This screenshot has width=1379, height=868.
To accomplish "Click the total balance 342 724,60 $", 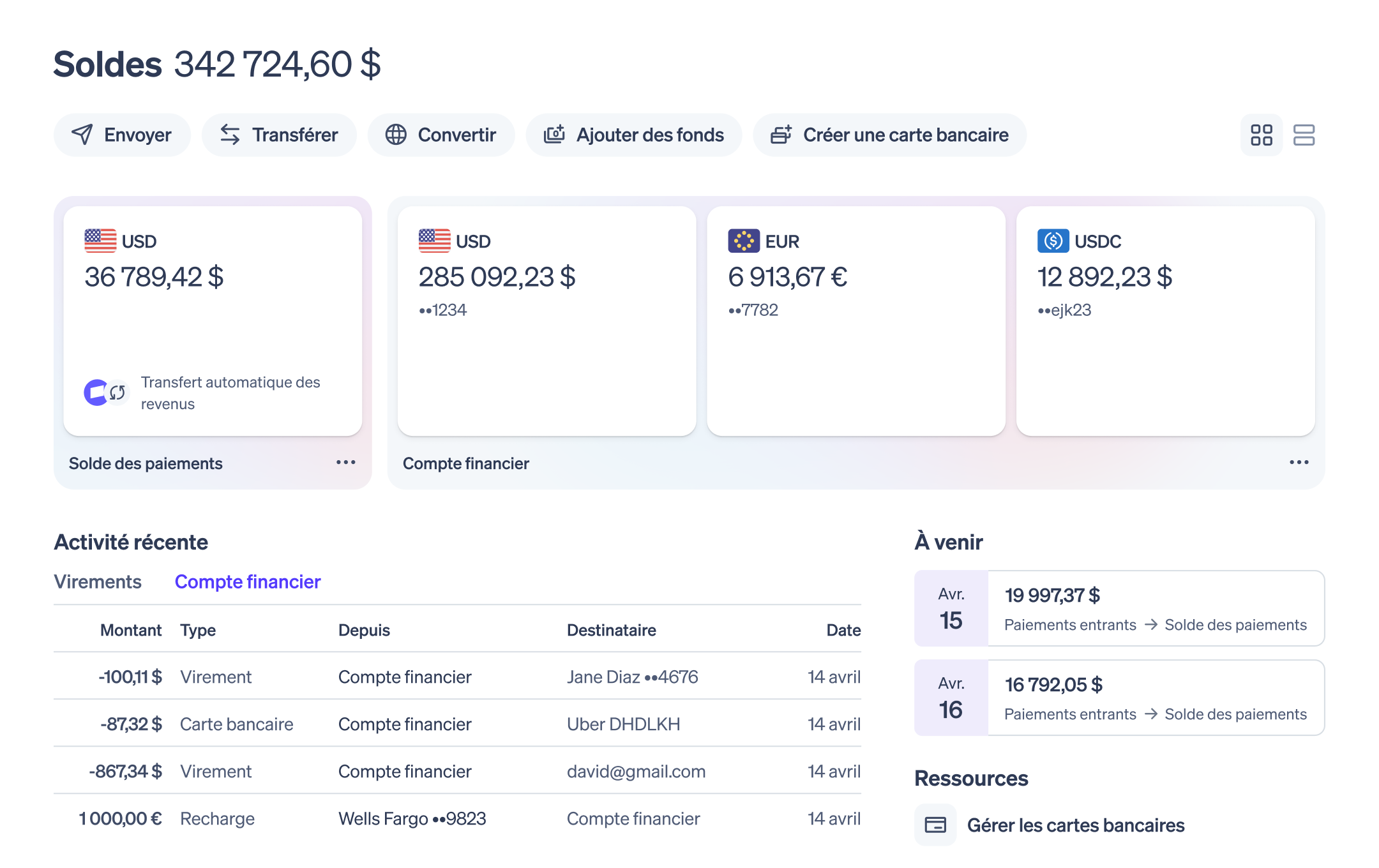I will tap(277, 64).
